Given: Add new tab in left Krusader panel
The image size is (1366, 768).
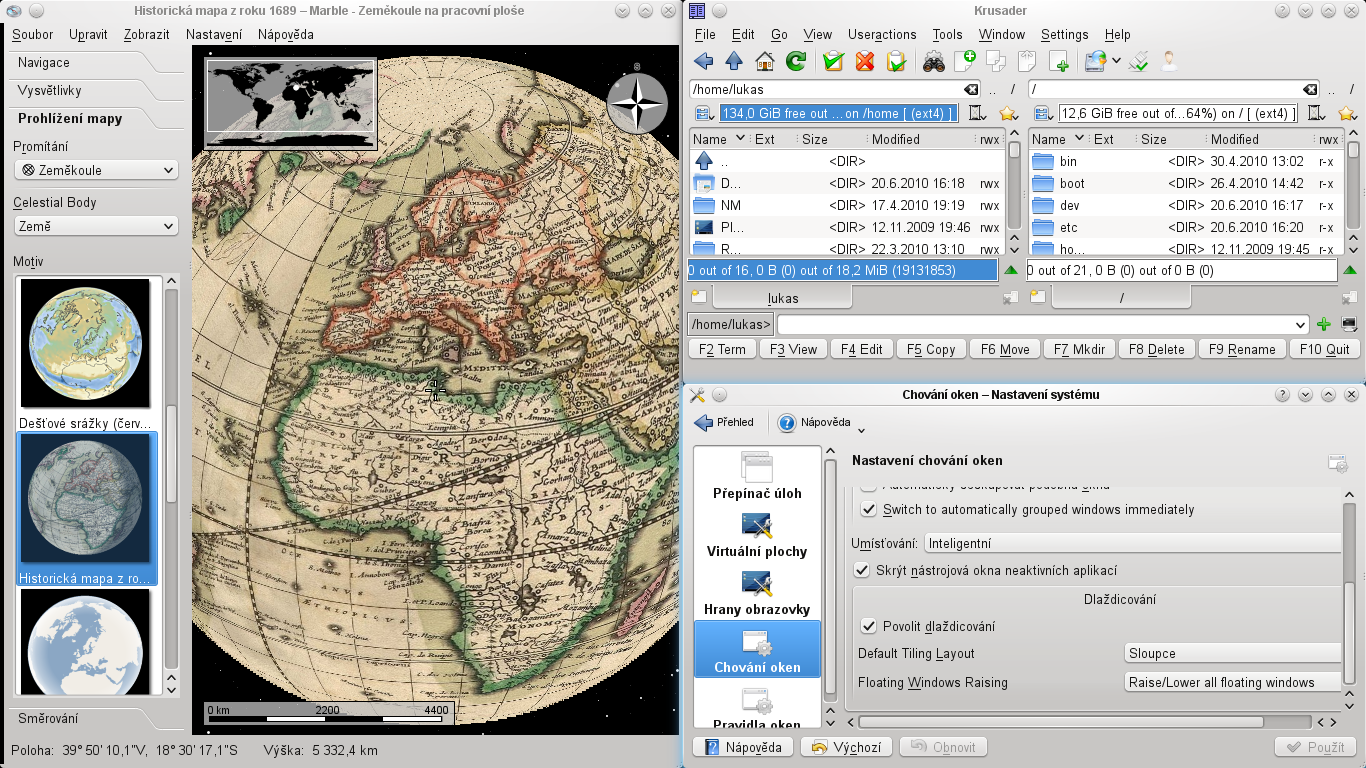Looking at the screenshot, I should tap(699, 297).
